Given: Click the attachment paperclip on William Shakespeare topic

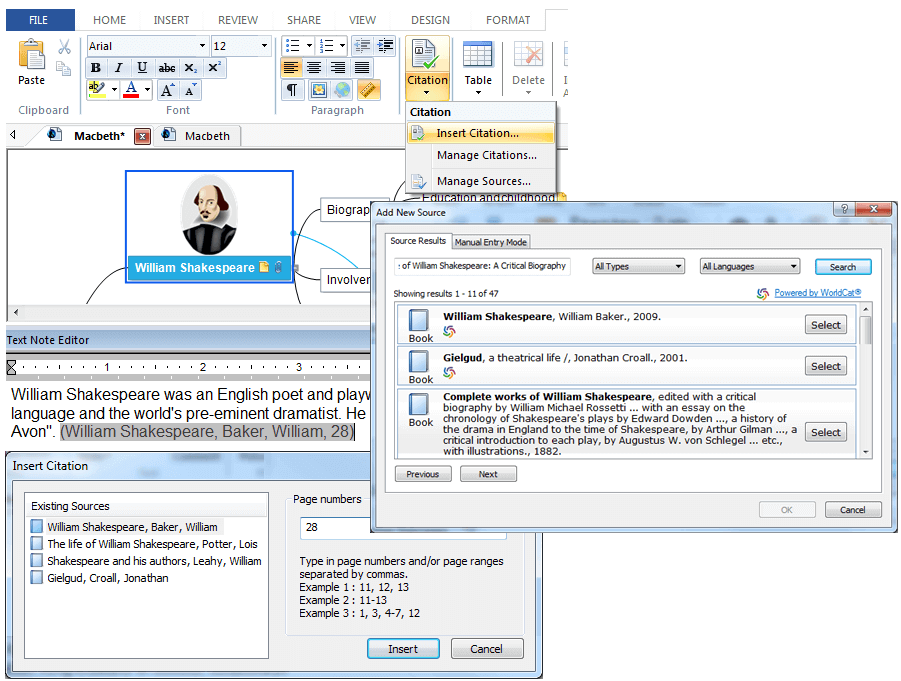Looking at the screenshot, I should point(278,267).
